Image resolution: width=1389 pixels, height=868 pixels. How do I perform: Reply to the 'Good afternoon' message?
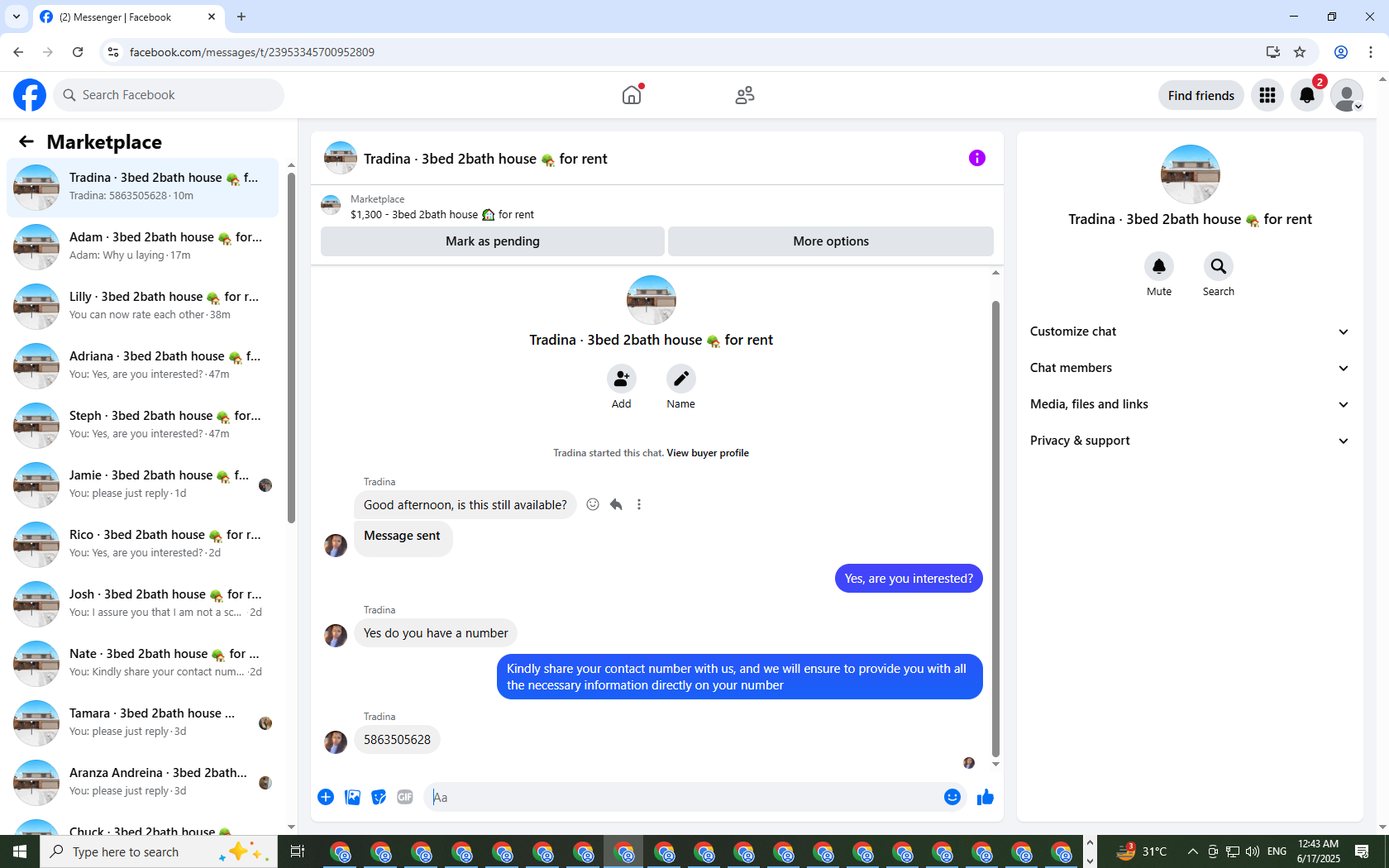(616, 504)
